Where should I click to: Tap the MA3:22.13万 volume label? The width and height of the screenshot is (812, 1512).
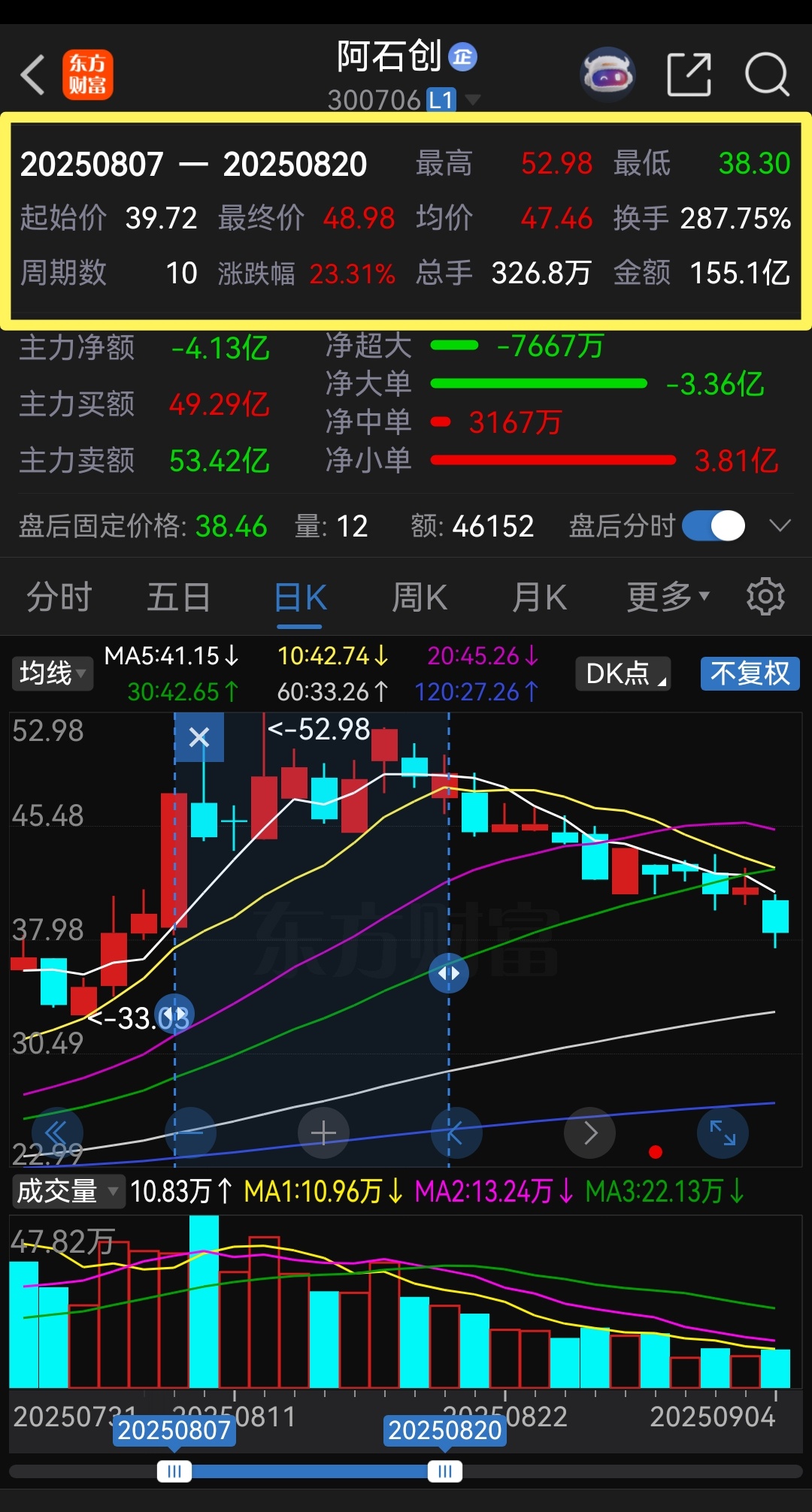pos(665,1191)
